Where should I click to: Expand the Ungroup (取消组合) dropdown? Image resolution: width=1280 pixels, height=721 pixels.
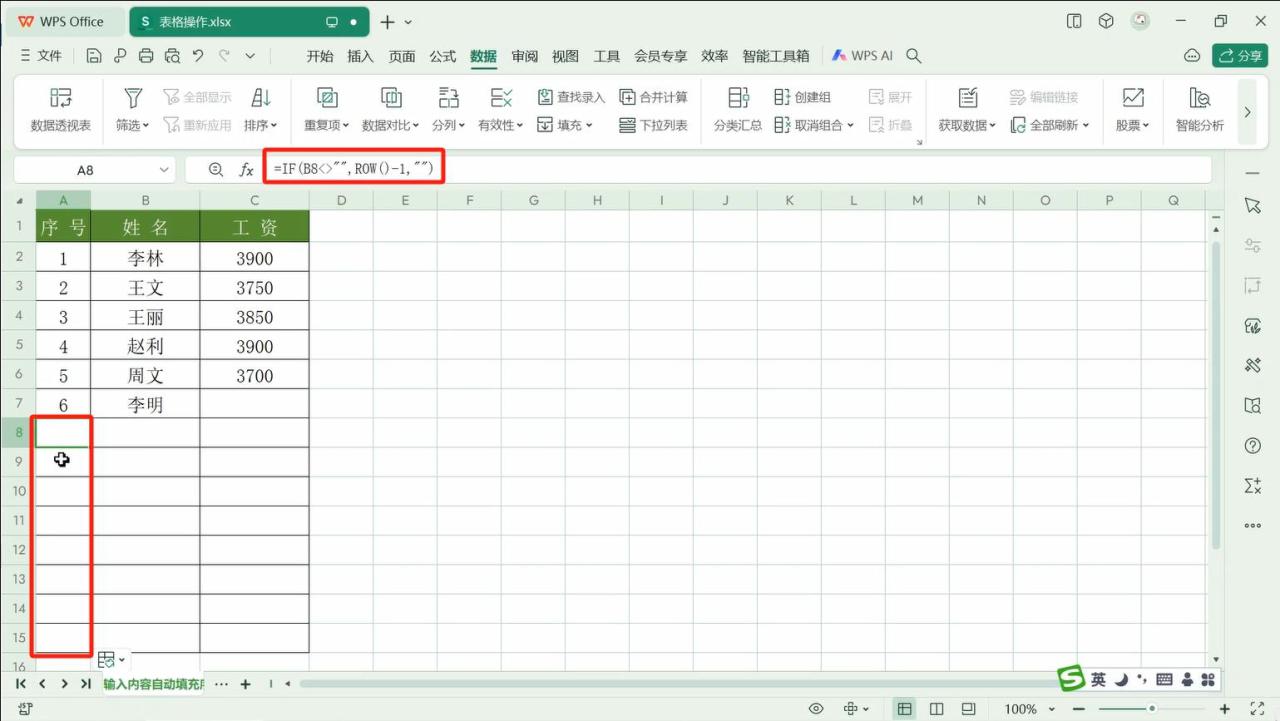[x=850, y=126]
